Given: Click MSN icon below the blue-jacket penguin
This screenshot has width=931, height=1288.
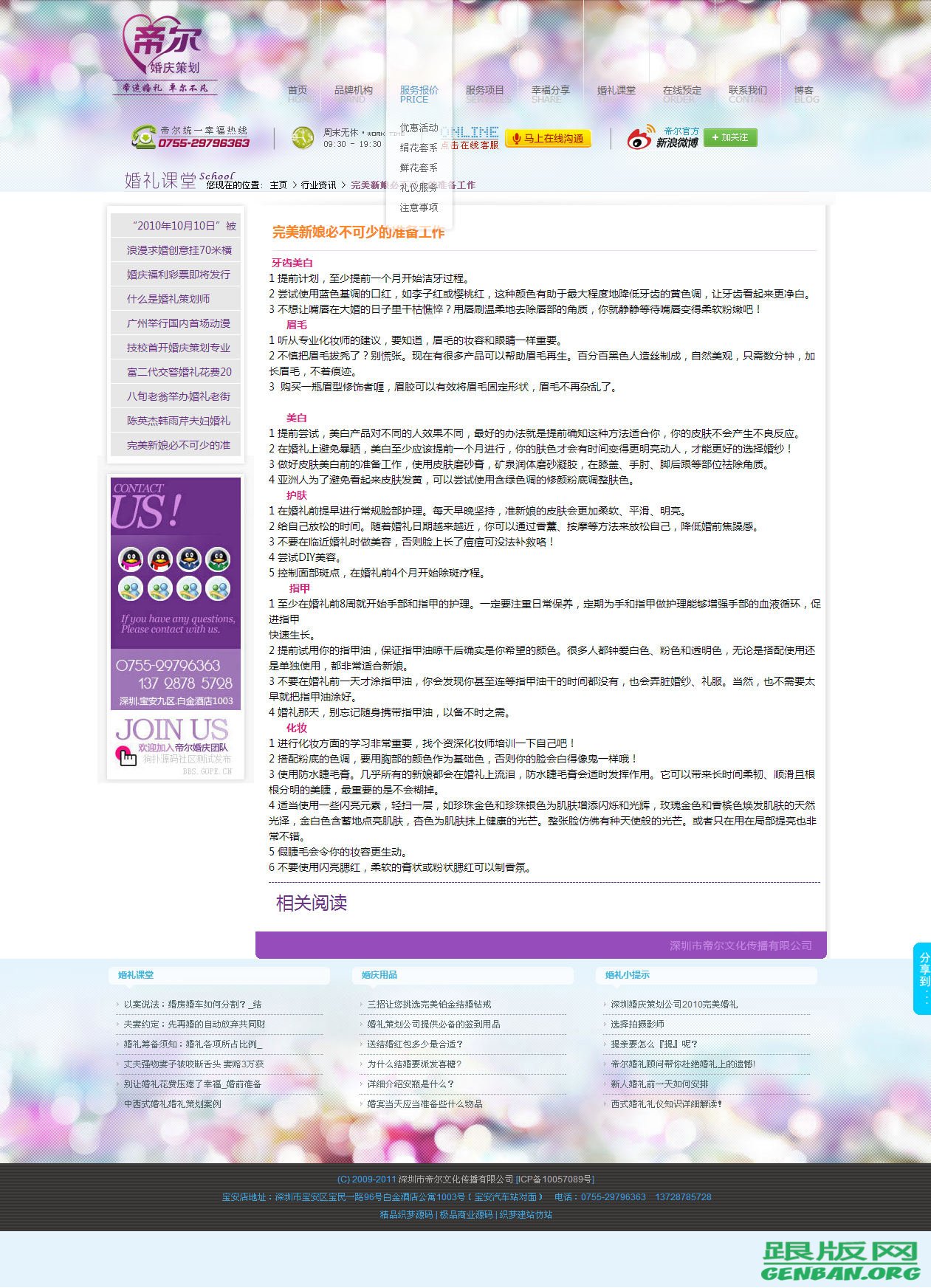Looking at the screenshot, I should 189,589.
